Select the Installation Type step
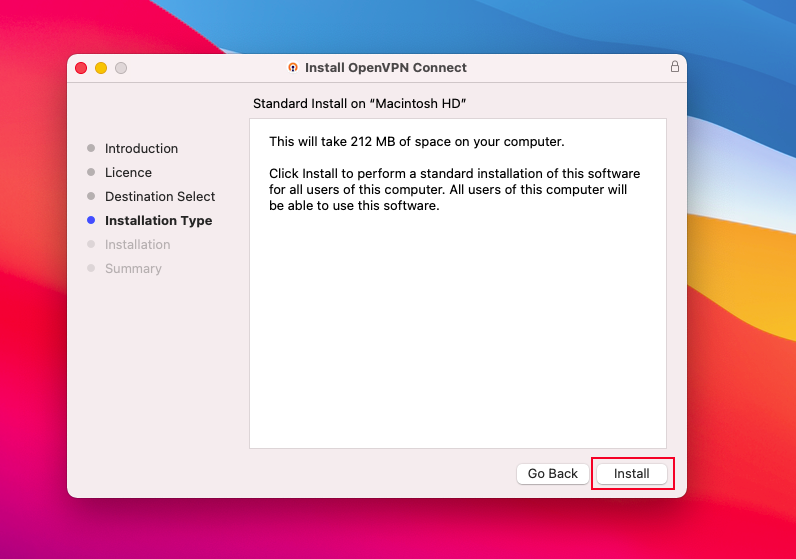The image size is (796, 559). pos(158,220)
